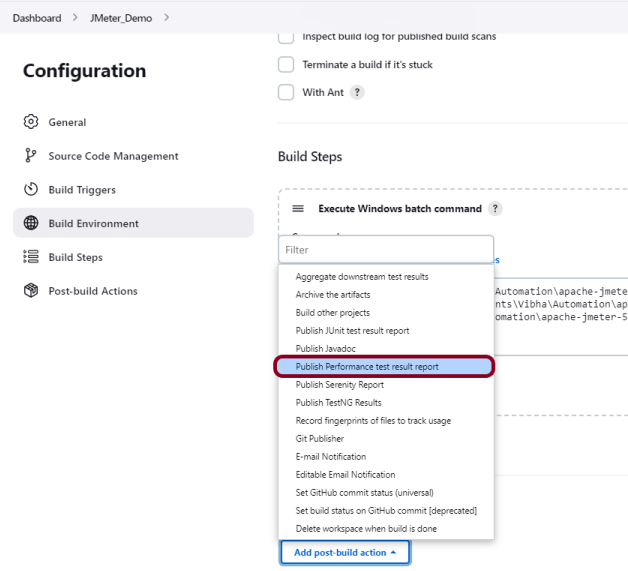Screen dimensions: 628x571
Task: Go to the Dashboard breadcrumb link
Action: click(x=37, y=18)
